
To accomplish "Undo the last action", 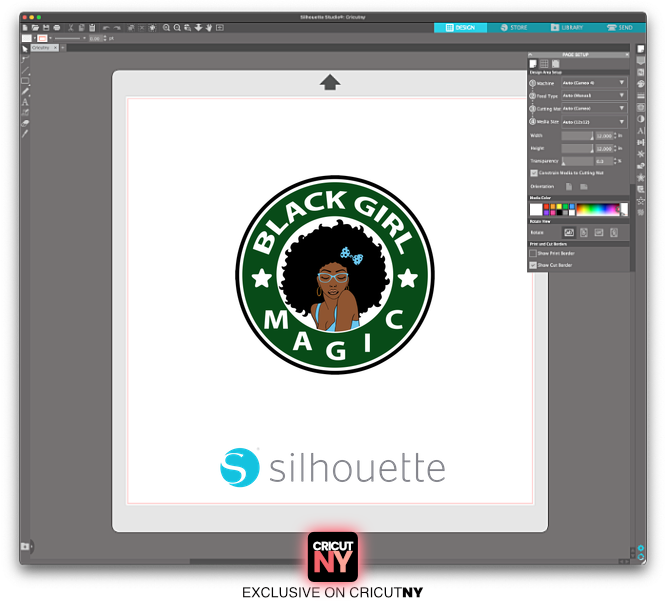I will [x=106, y=28].
